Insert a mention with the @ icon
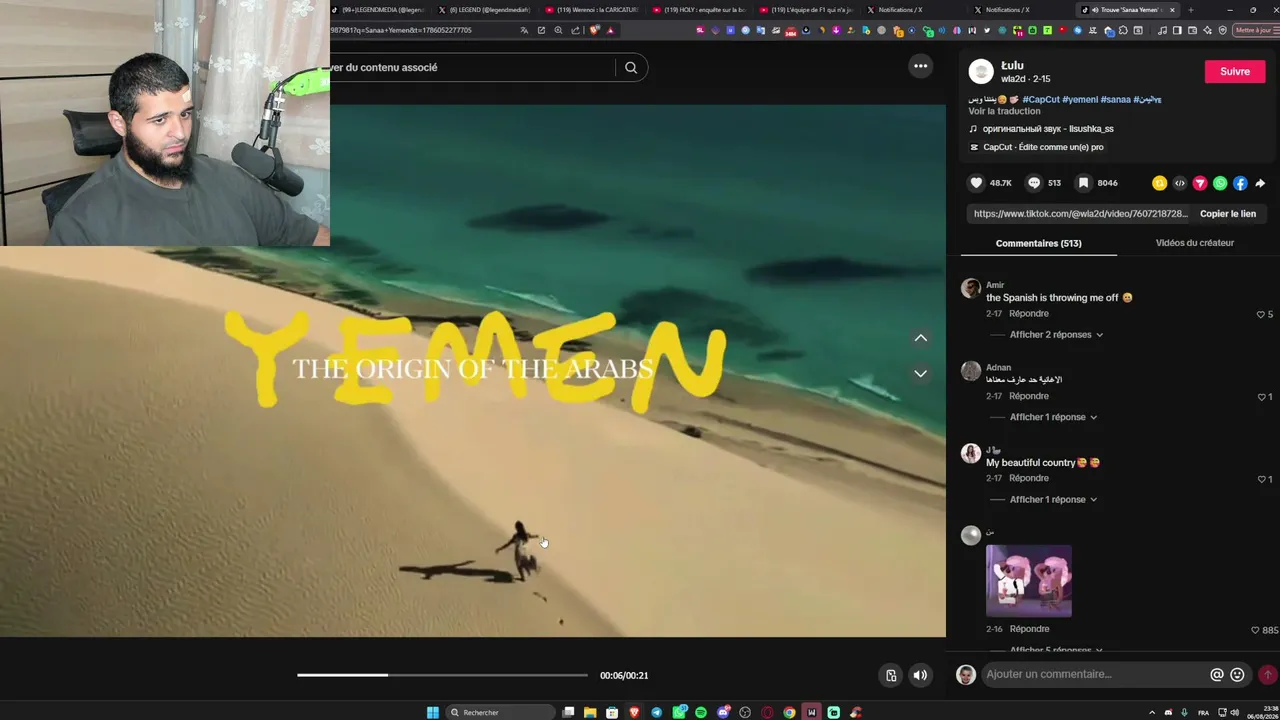 (1217, 674)
